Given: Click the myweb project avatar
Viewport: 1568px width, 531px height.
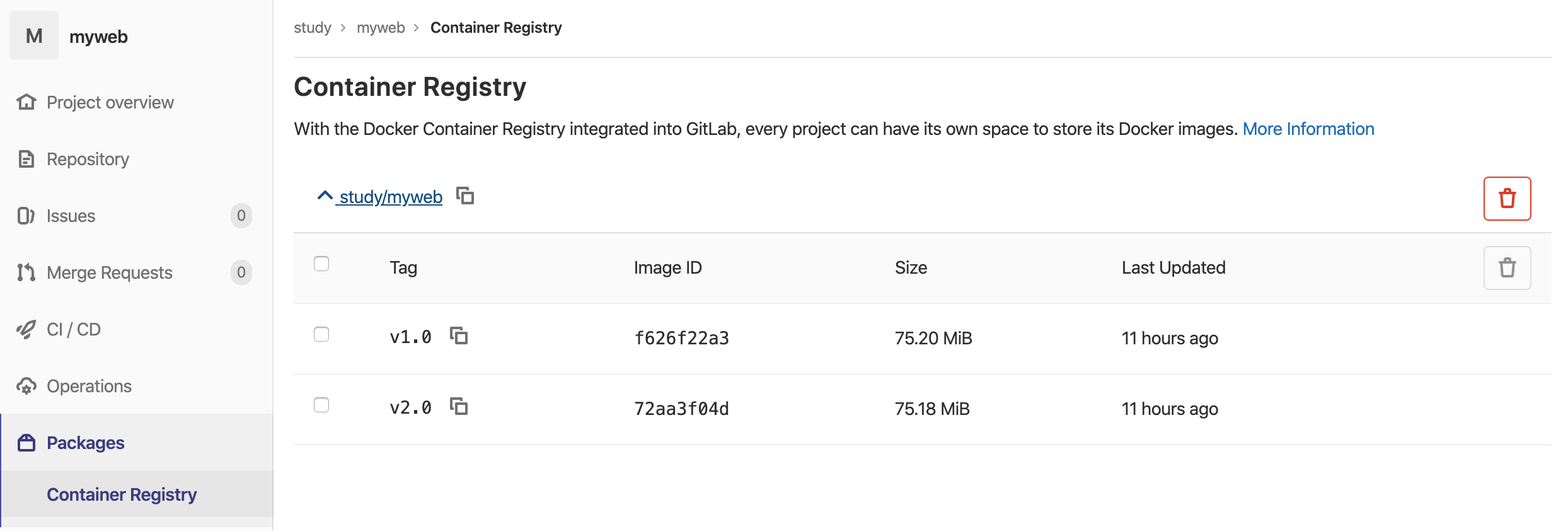Looking at the screenshot, I should point(34,36).
